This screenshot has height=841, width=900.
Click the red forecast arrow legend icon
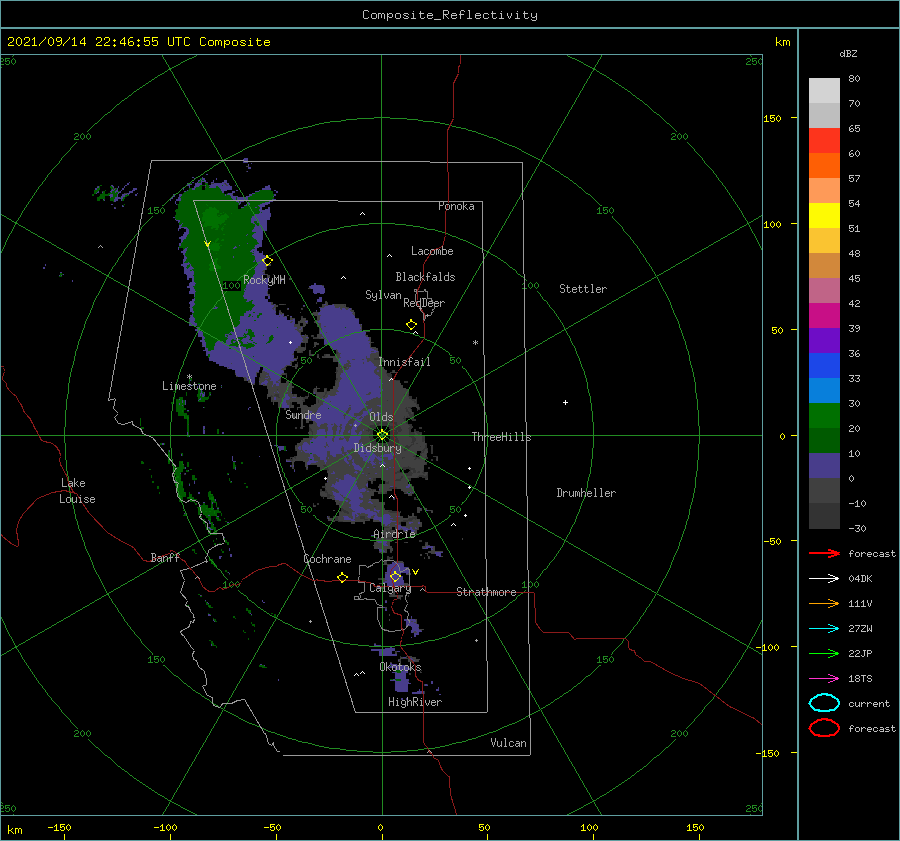coord(824,553)
